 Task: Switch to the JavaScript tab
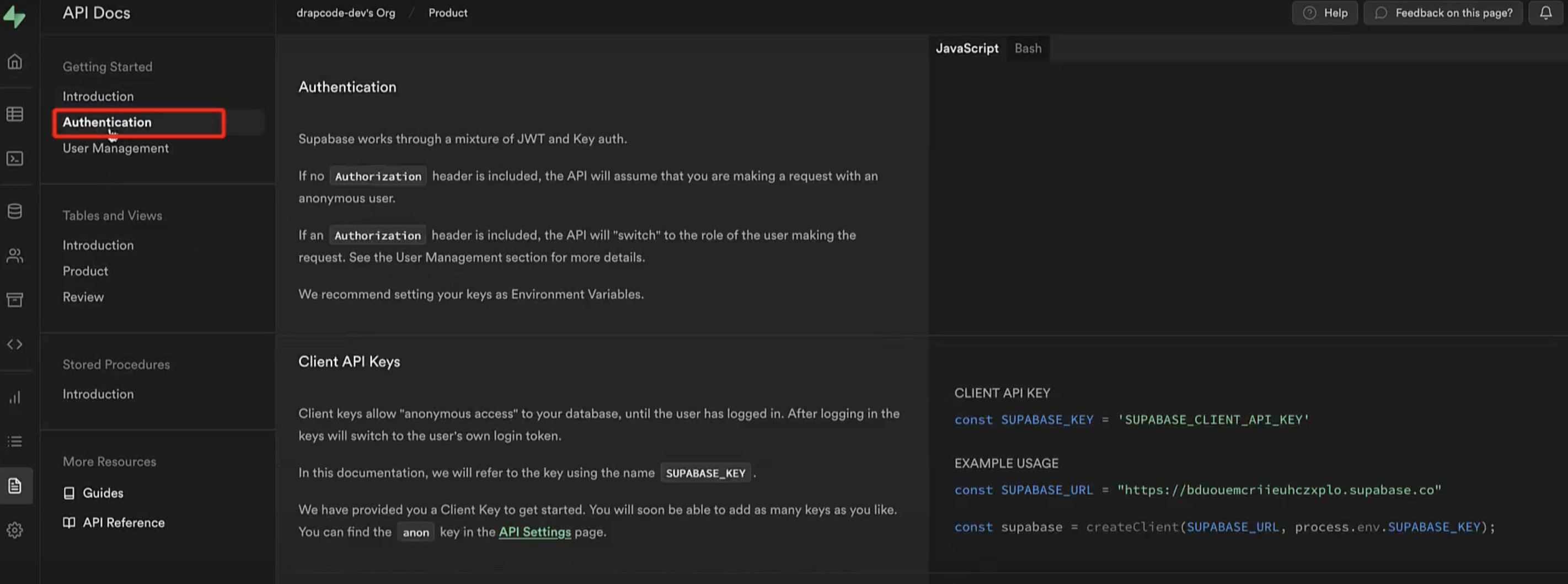coord(967,48)
